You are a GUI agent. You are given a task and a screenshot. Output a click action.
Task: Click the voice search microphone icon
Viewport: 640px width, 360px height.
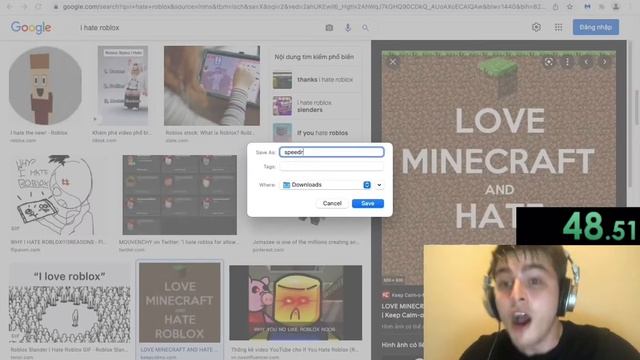tap(348, 28)
